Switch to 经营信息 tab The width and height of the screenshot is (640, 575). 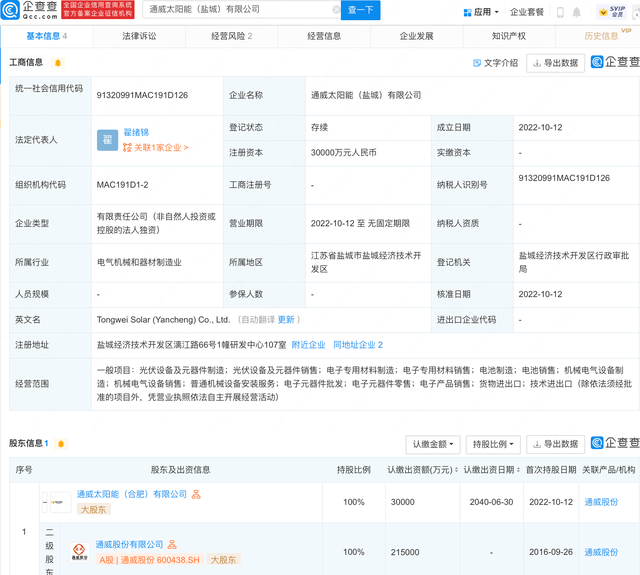pos(324,36)
